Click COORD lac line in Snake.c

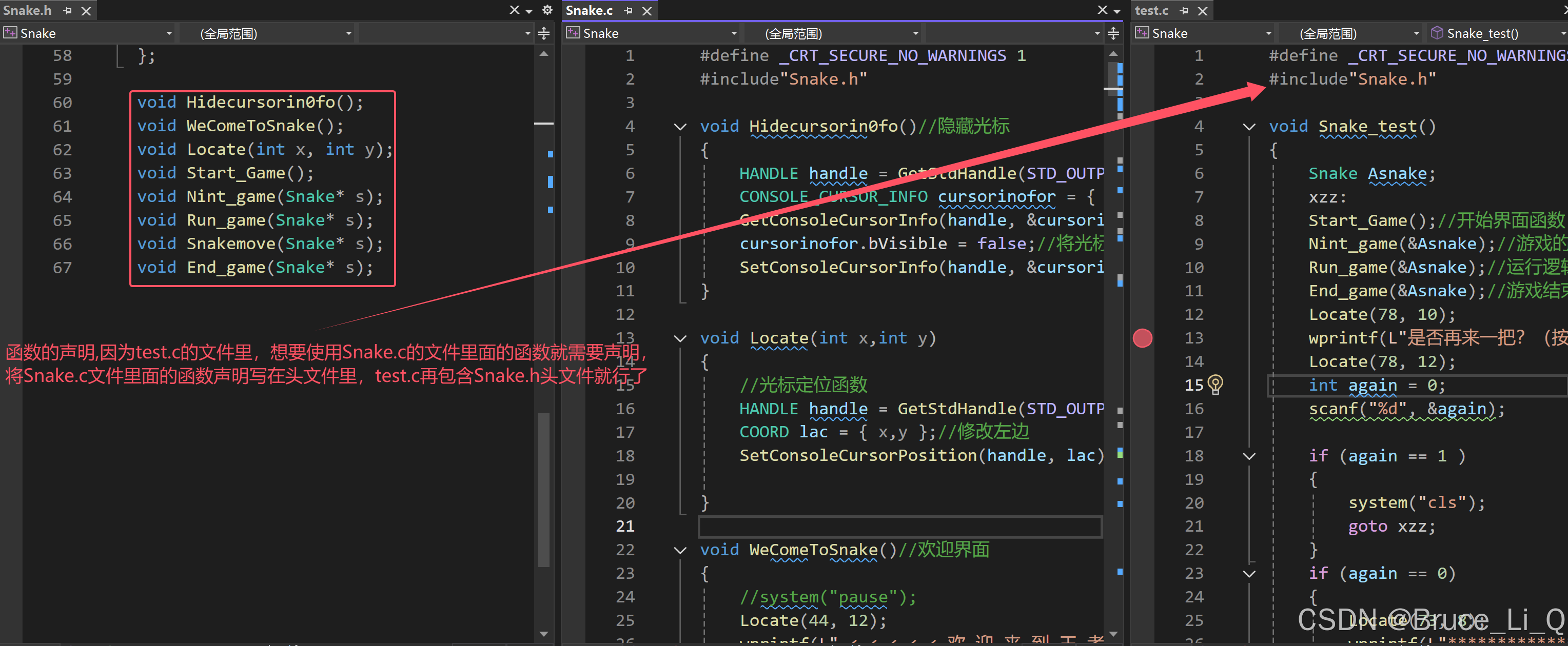coord(884,433)
